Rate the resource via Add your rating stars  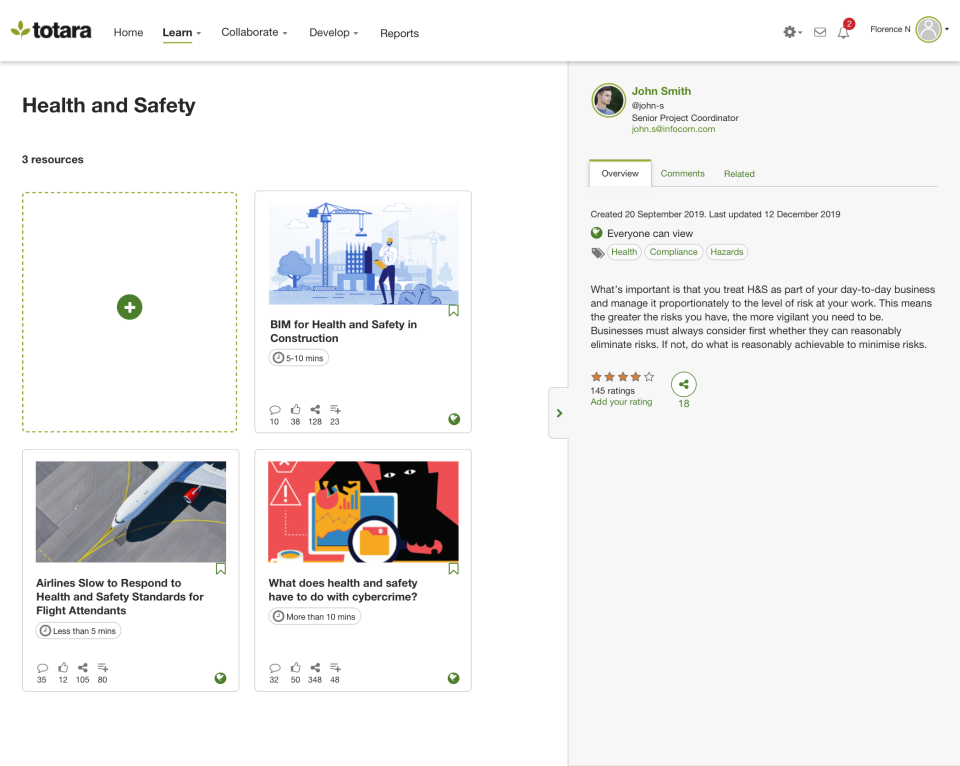pyautogui.click(x=620, y=403)
